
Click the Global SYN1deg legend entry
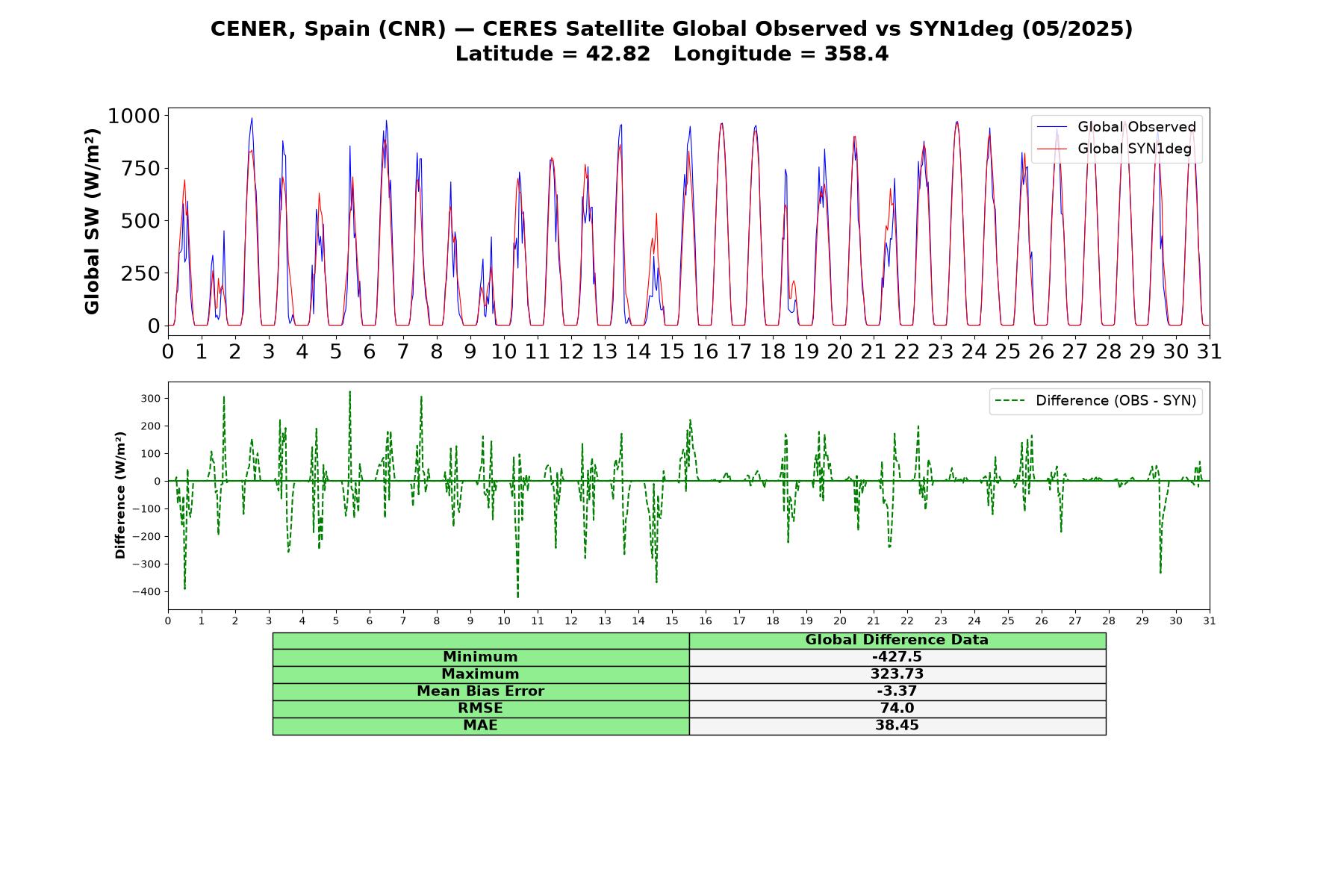[x=1116, y=149]
